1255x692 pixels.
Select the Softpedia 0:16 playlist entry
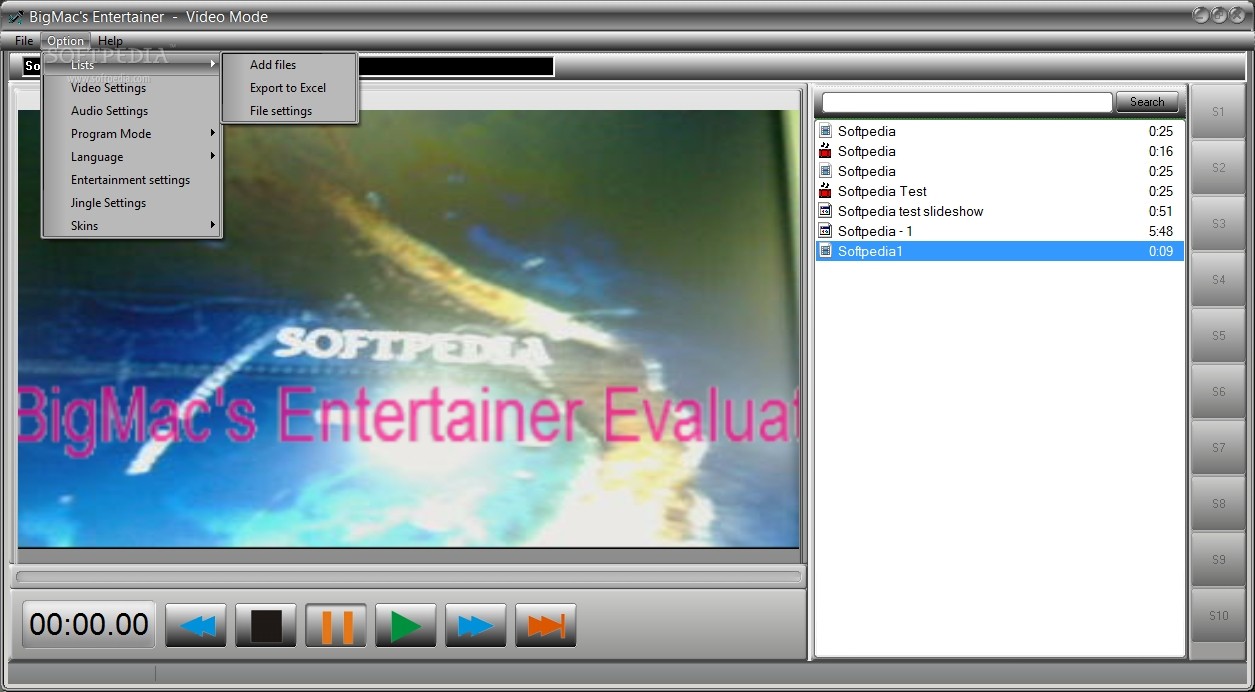tap(999, 151)
